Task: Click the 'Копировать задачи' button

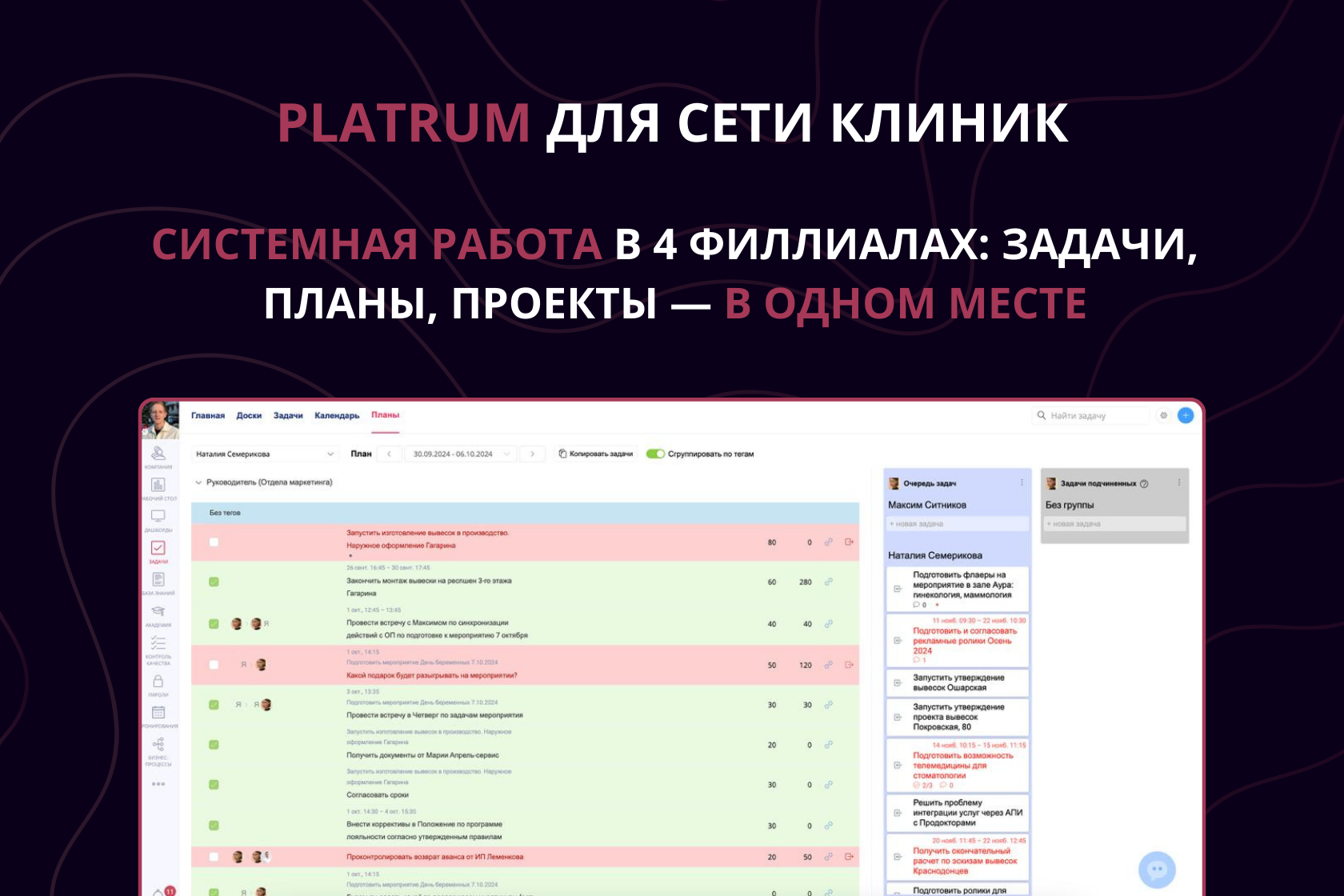Action: click(x=596, y=454)
